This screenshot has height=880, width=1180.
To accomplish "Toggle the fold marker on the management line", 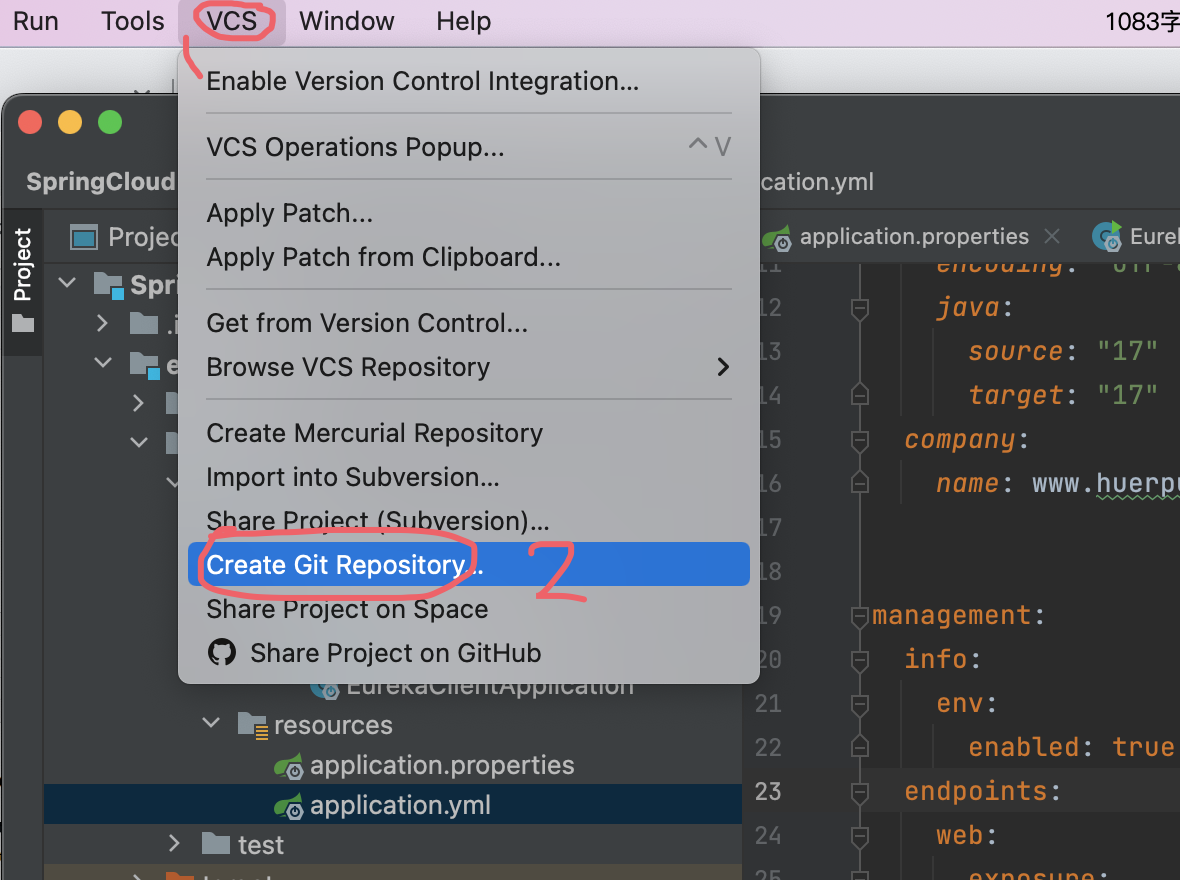I will [x=858, y=615].
